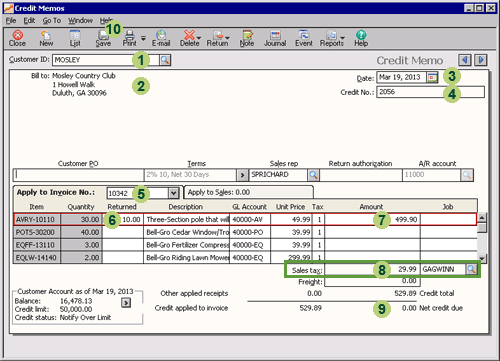Open the Reports toolbar button

coord(332,38)
